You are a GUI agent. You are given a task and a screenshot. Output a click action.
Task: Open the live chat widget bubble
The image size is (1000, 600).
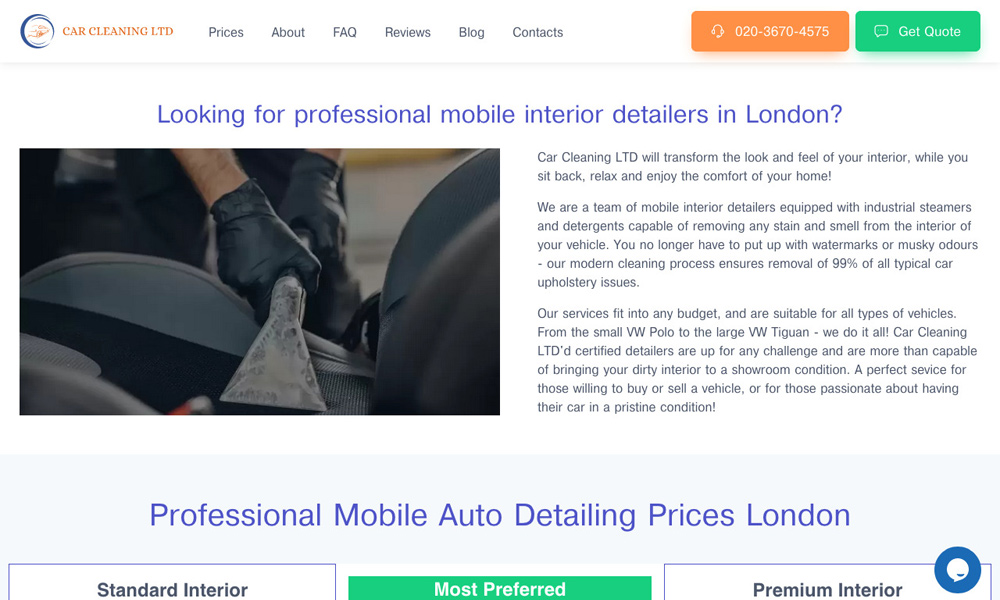957,569
